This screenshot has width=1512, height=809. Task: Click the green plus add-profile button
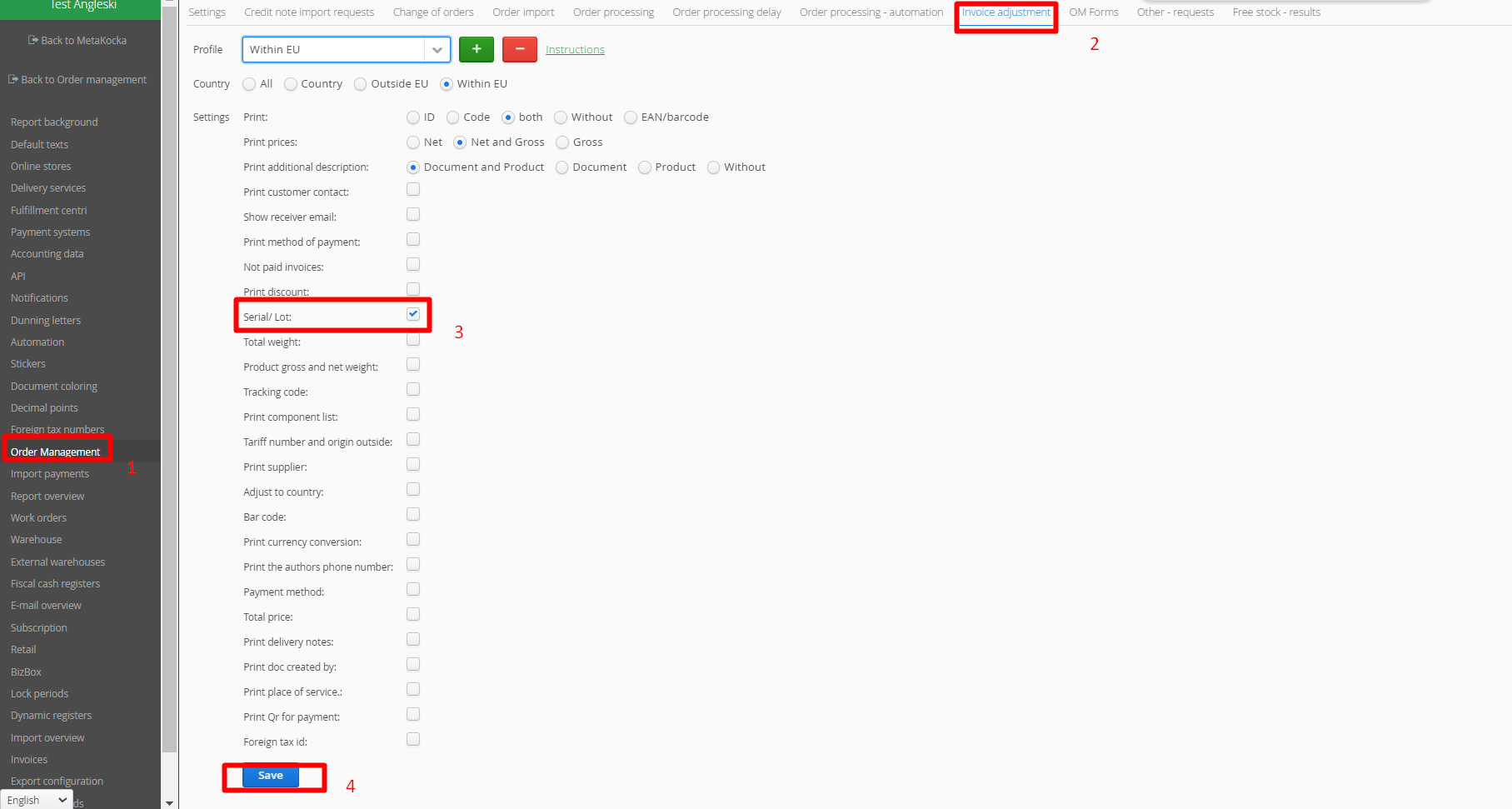tap(477, 49)
